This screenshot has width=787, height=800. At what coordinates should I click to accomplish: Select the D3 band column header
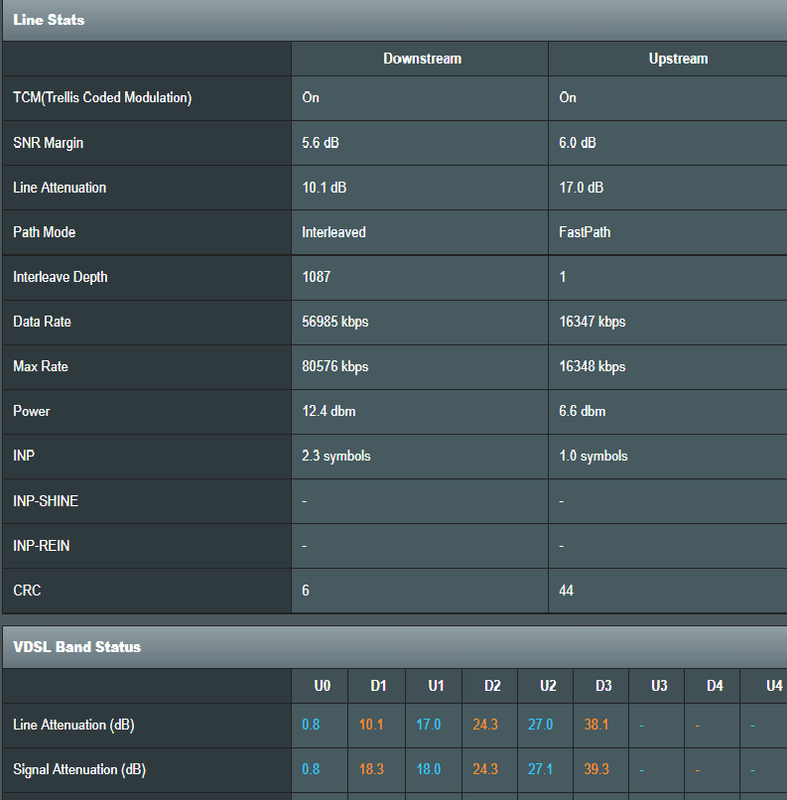[x=603, y=686]
